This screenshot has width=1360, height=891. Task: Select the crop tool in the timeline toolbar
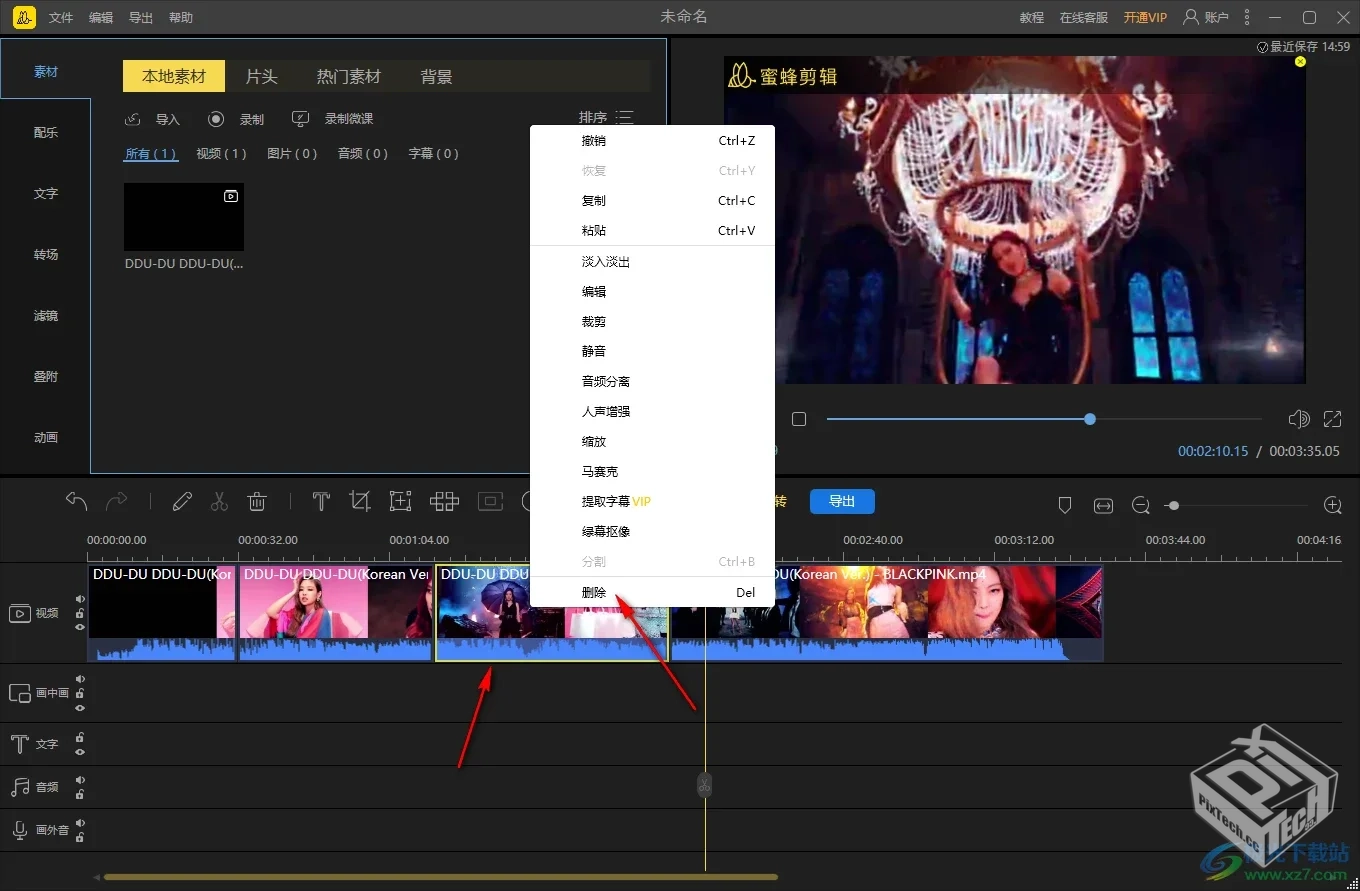(x=360, y=501)
